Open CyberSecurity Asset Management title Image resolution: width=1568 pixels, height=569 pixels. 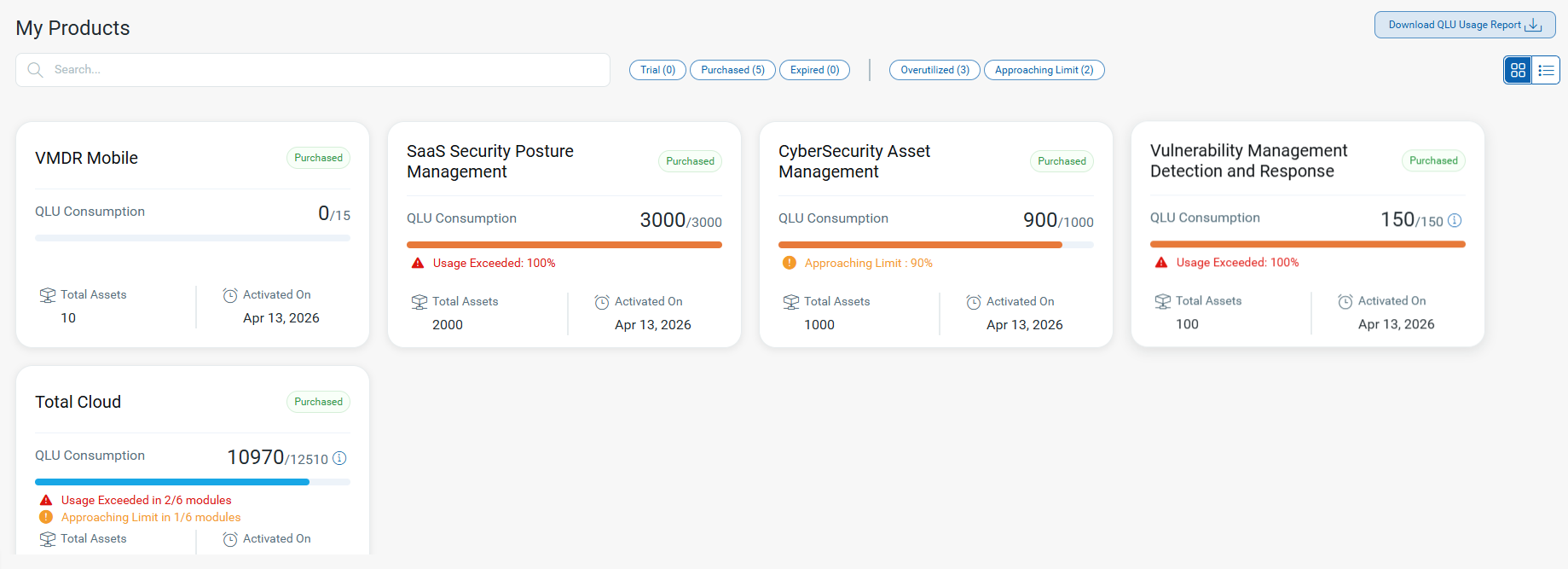pyautogui.click(x=854, y=161)
